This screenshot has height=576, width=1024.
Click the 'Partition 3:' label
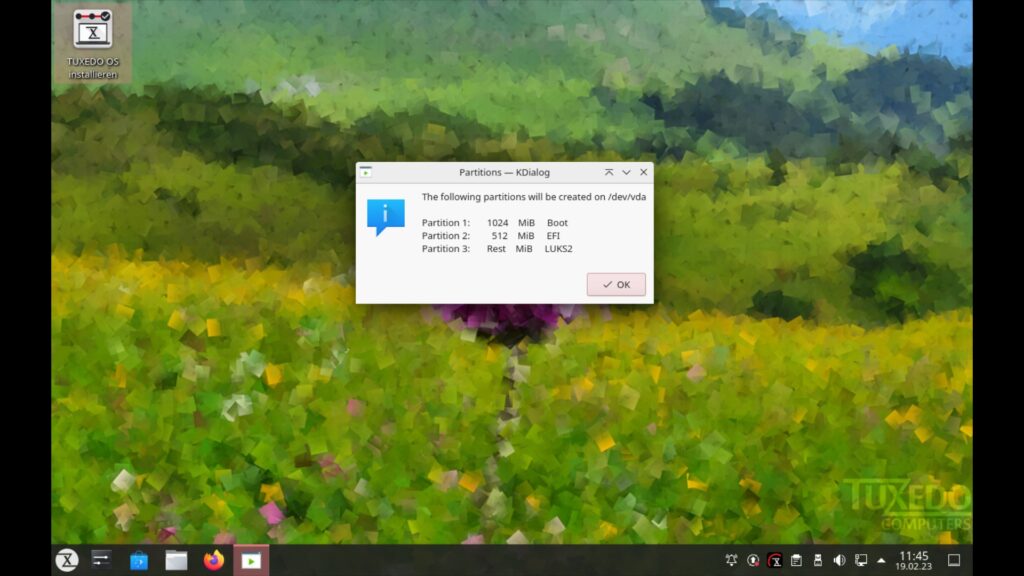446,249
